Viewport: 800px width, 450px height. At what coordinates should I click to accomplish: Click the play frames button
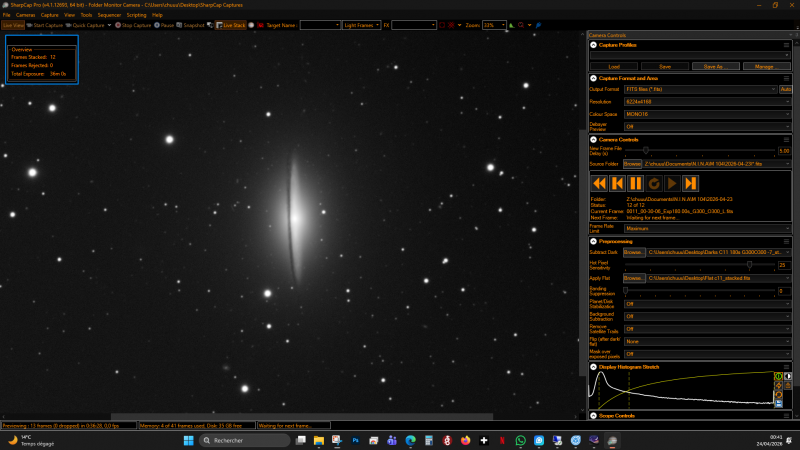(x=672, y=183)
